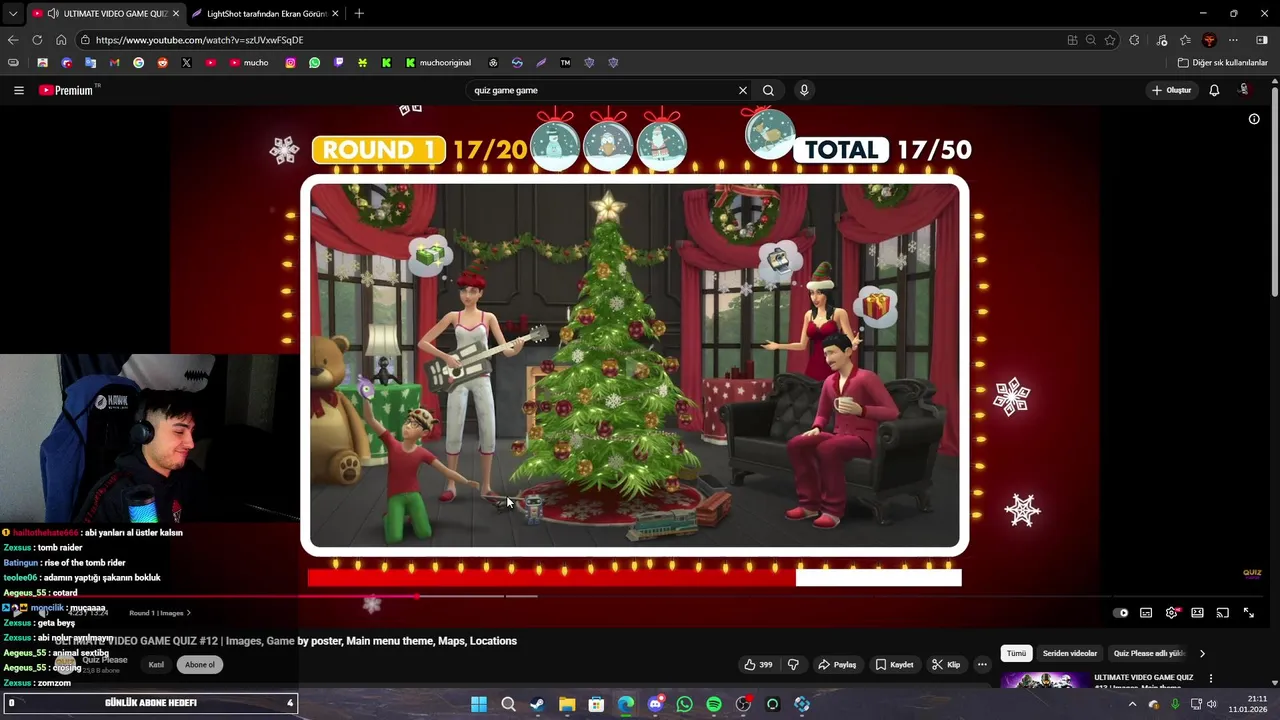1280x720 pixels.
Task: Create a clip with the 'Klip' button
Action: tap(946, 664)
